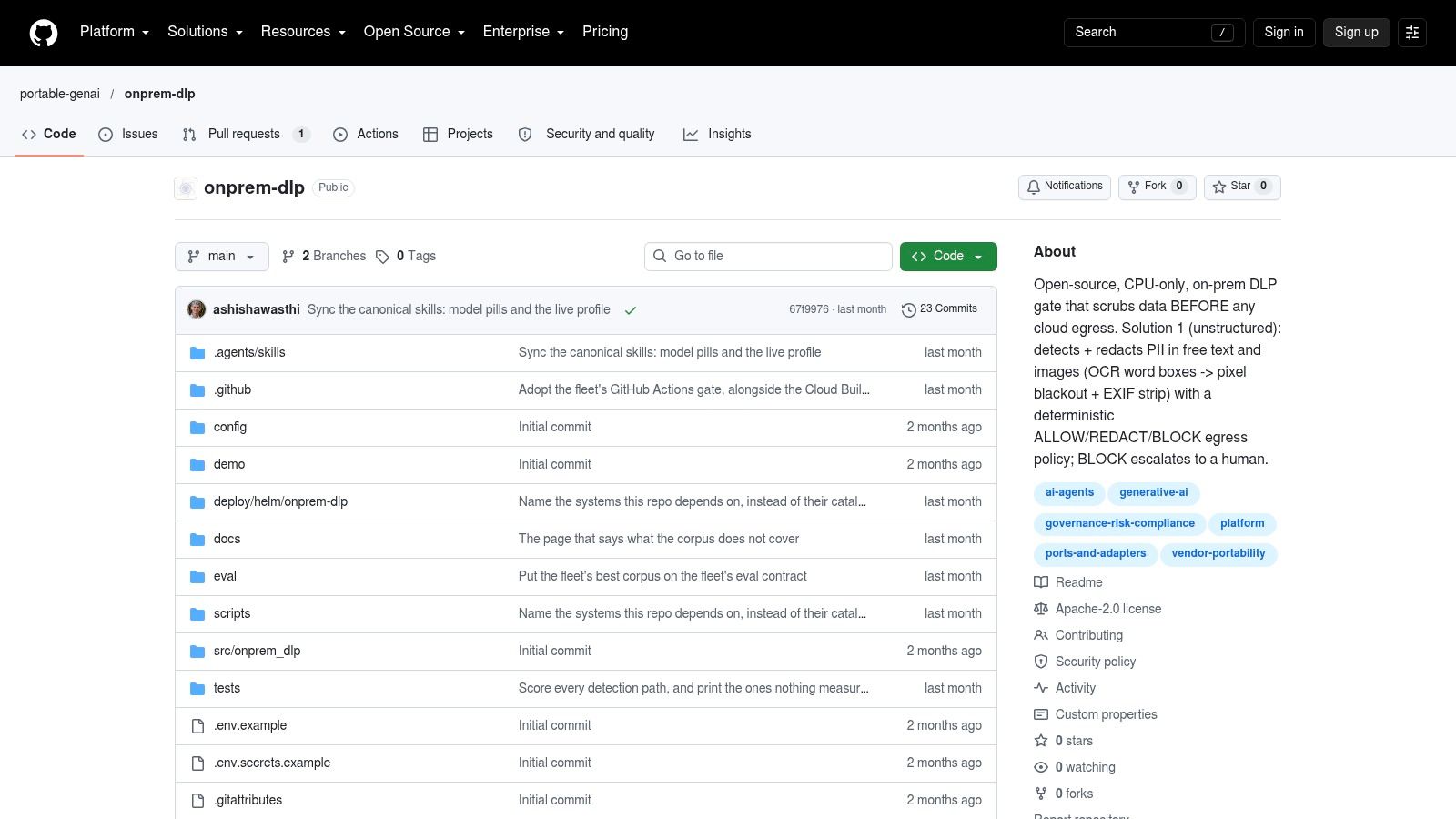This screenshot has width=1456, height=819.
Task: Click the tag icon beside 0 Tags
Action: coord(382,257)
